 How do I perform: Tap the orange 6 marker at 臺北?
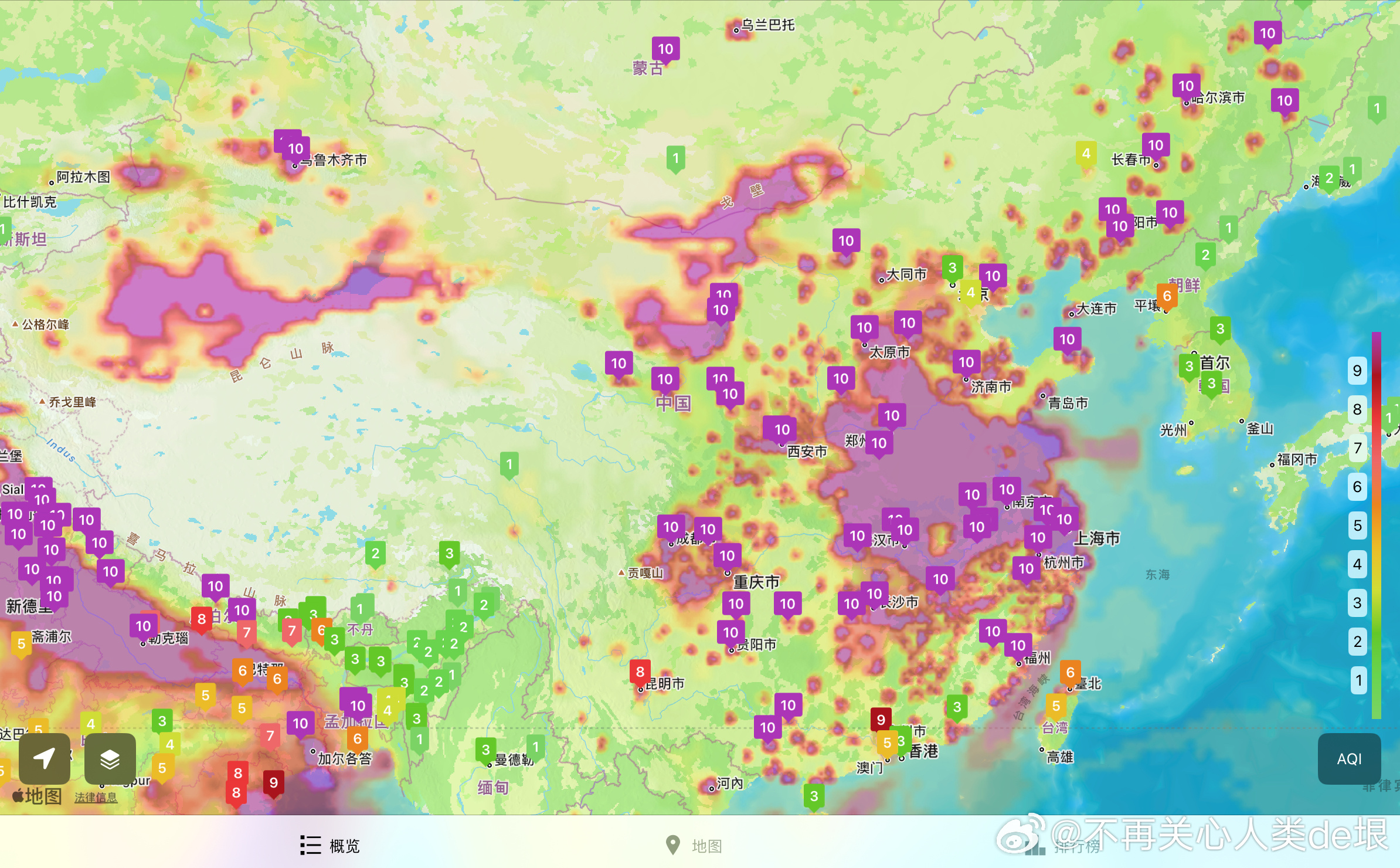click(1070, 672)
